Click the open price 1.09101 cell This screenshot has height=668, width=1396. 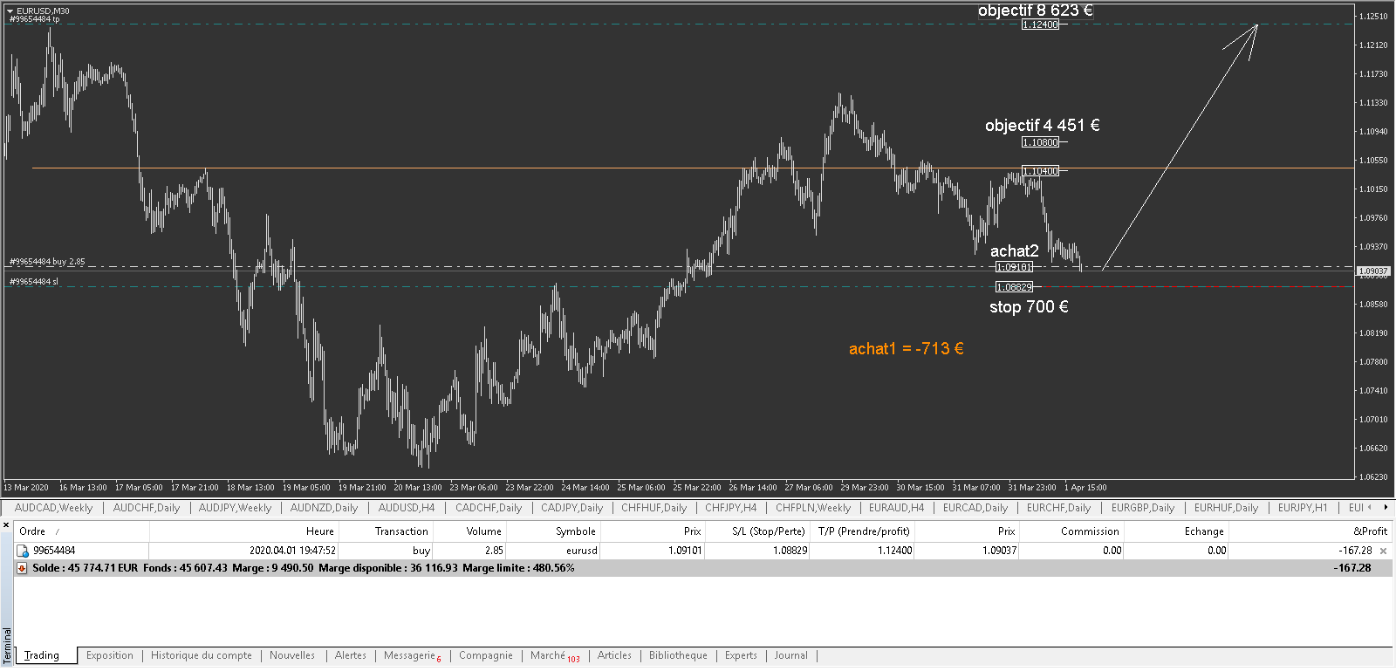683,550
